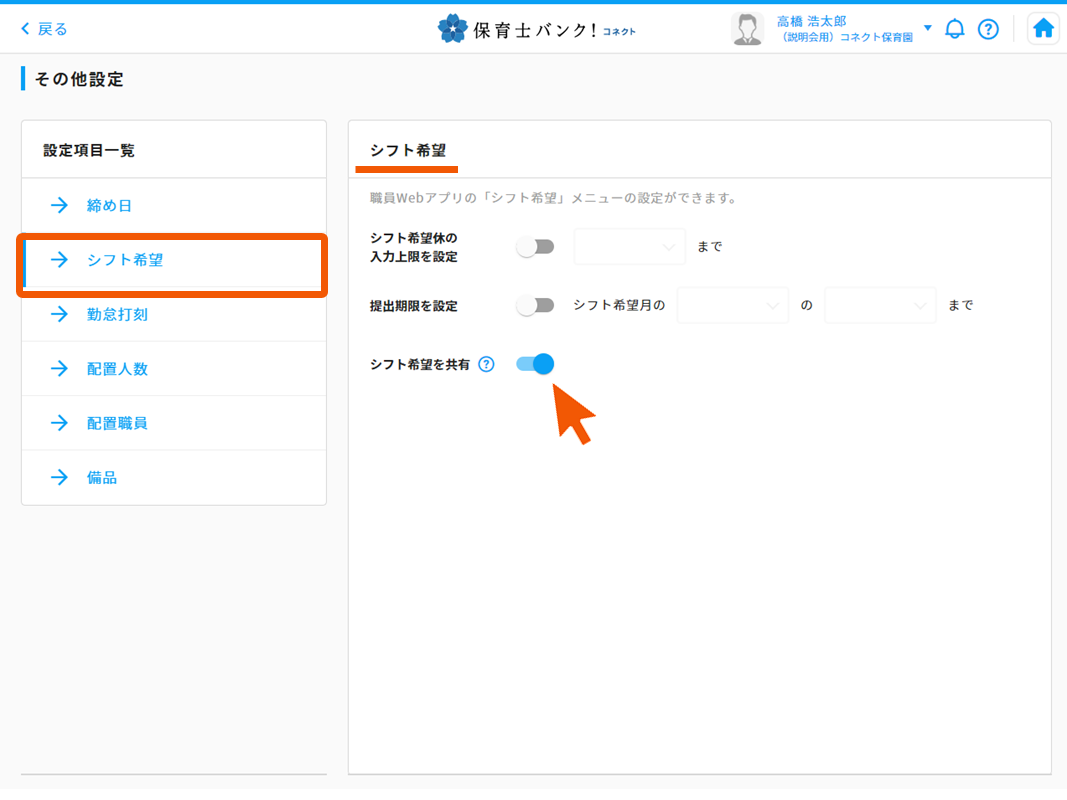This screenshot has width=1067, height=800.
Task: Click the 戻る back link
Action: (x=45, y=29)
